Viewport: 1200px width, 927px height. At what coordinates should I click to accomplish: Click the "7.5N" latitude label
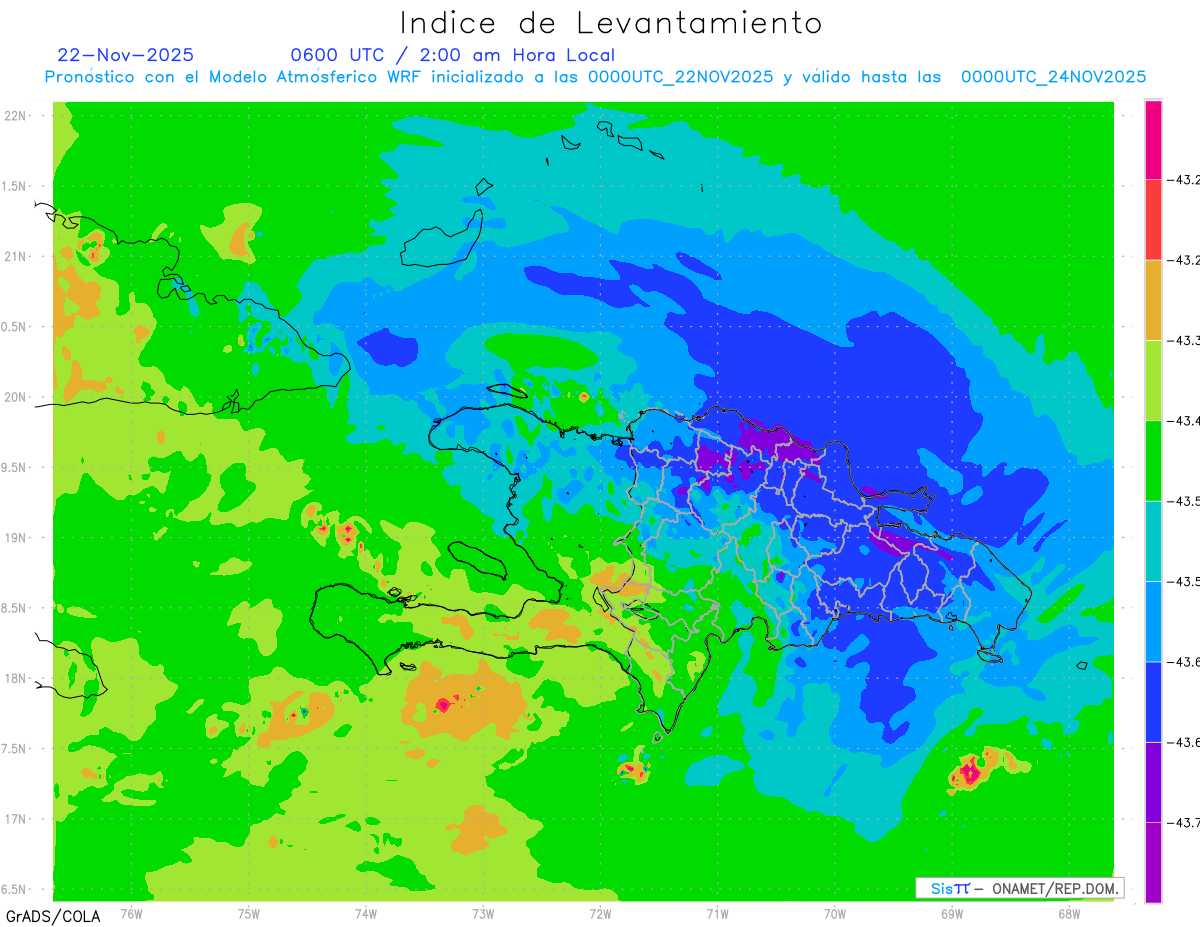15,749
